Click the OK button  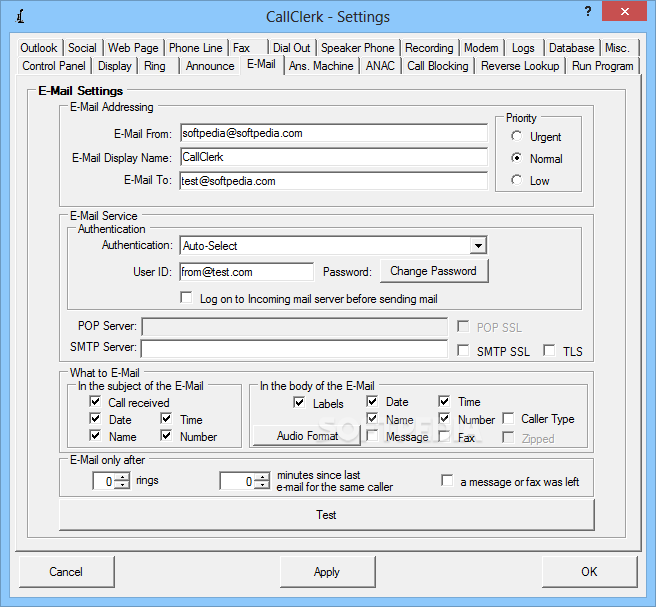pos(589,572)
